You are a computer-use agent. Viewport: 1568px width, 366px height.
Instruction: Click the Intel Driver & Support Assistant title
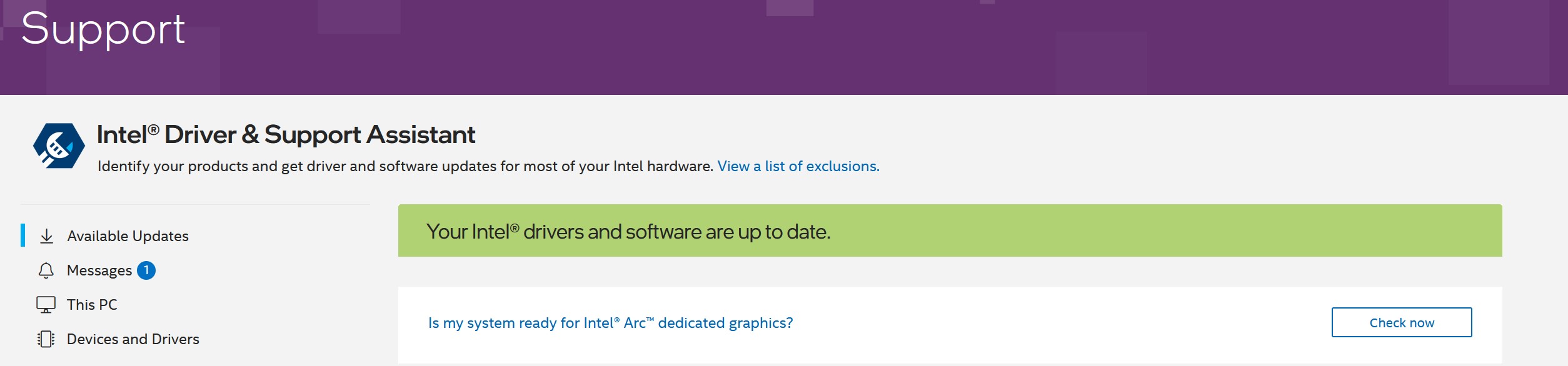286,135
